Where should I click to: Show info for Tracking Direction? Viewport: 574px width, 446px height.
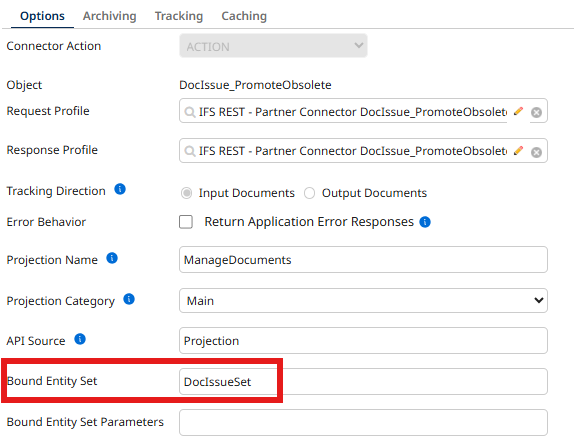tap(120, 189)
